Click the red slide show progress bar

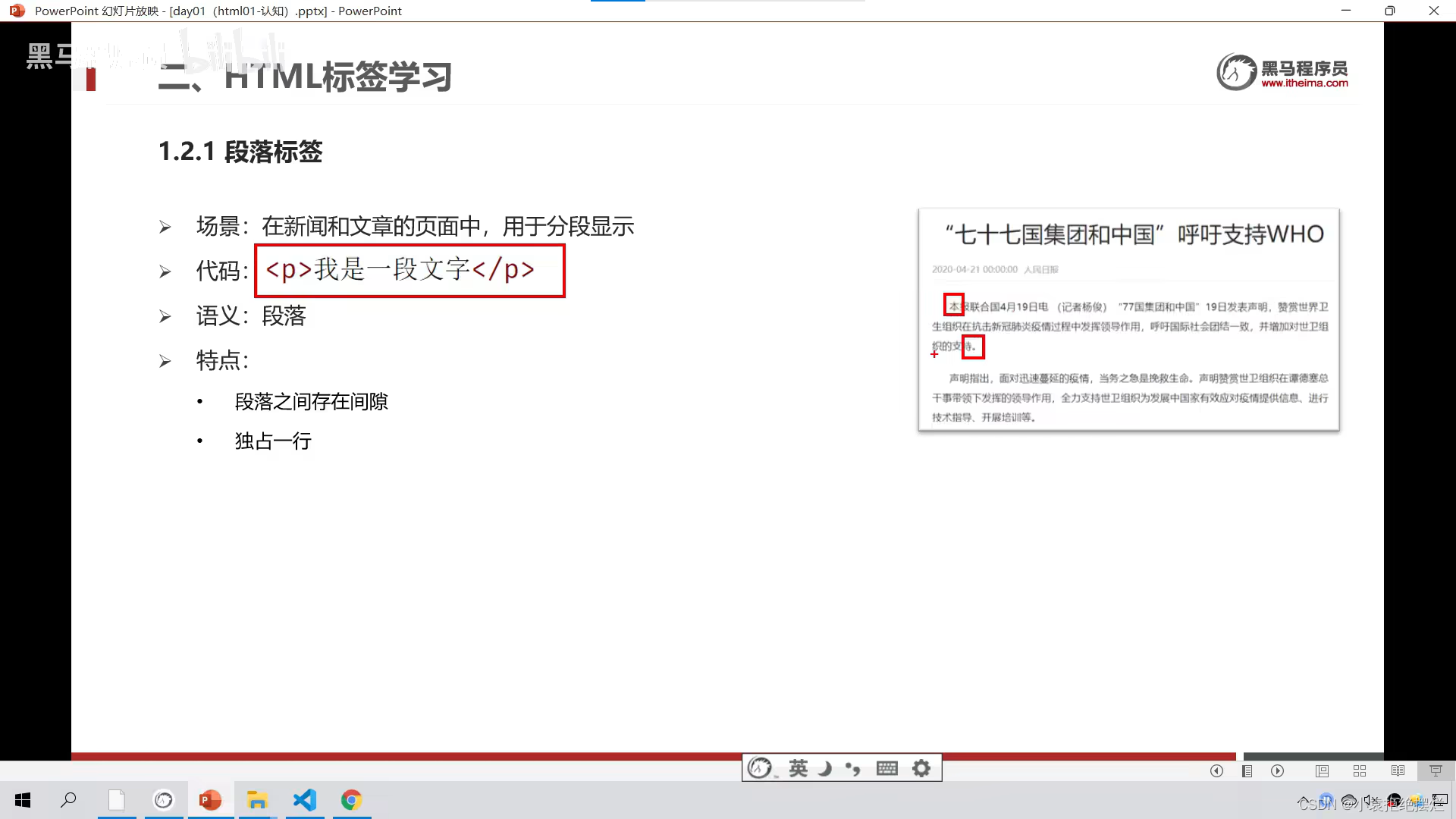tap(654, 756)
